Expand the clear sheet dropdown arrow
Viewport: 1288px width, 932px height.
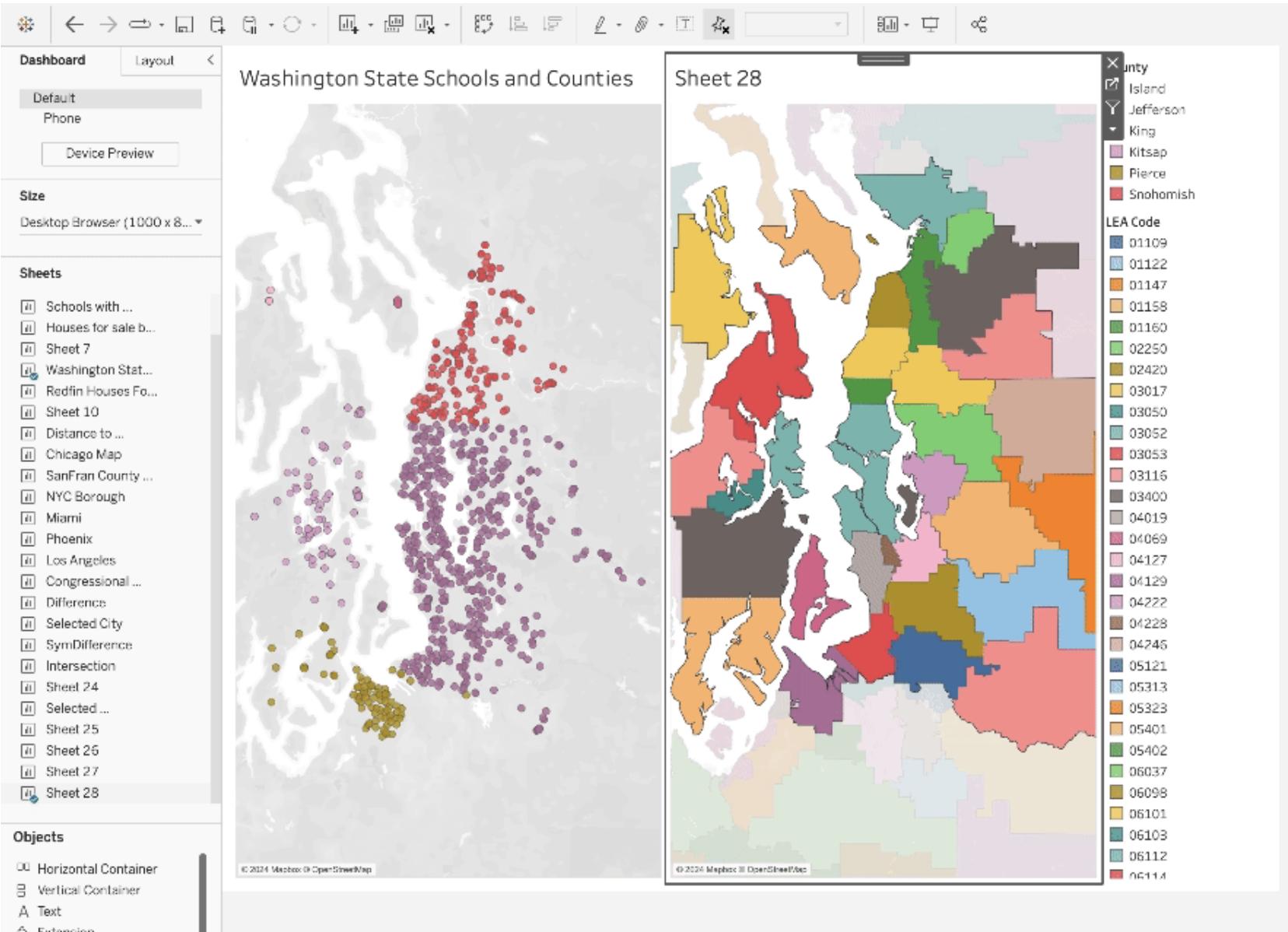pyautogui.click(x=446, y=26)
